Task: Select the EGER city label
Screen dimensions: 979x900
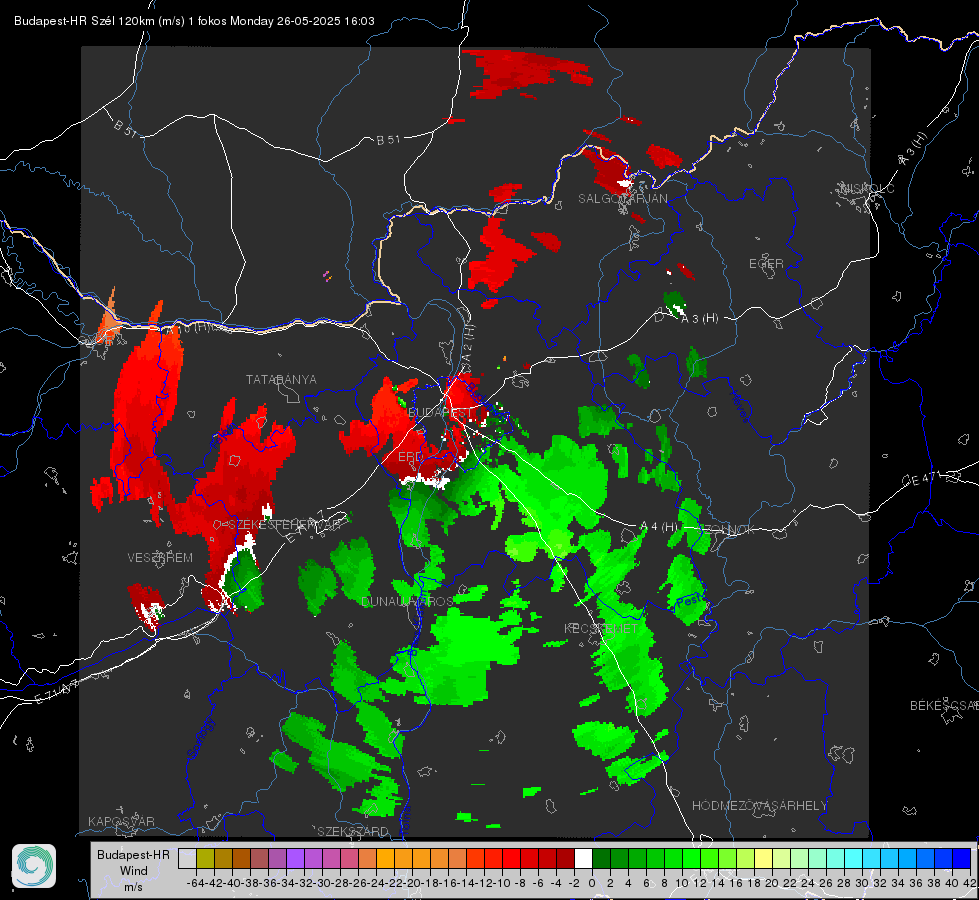Action: [x=766, y=264]
